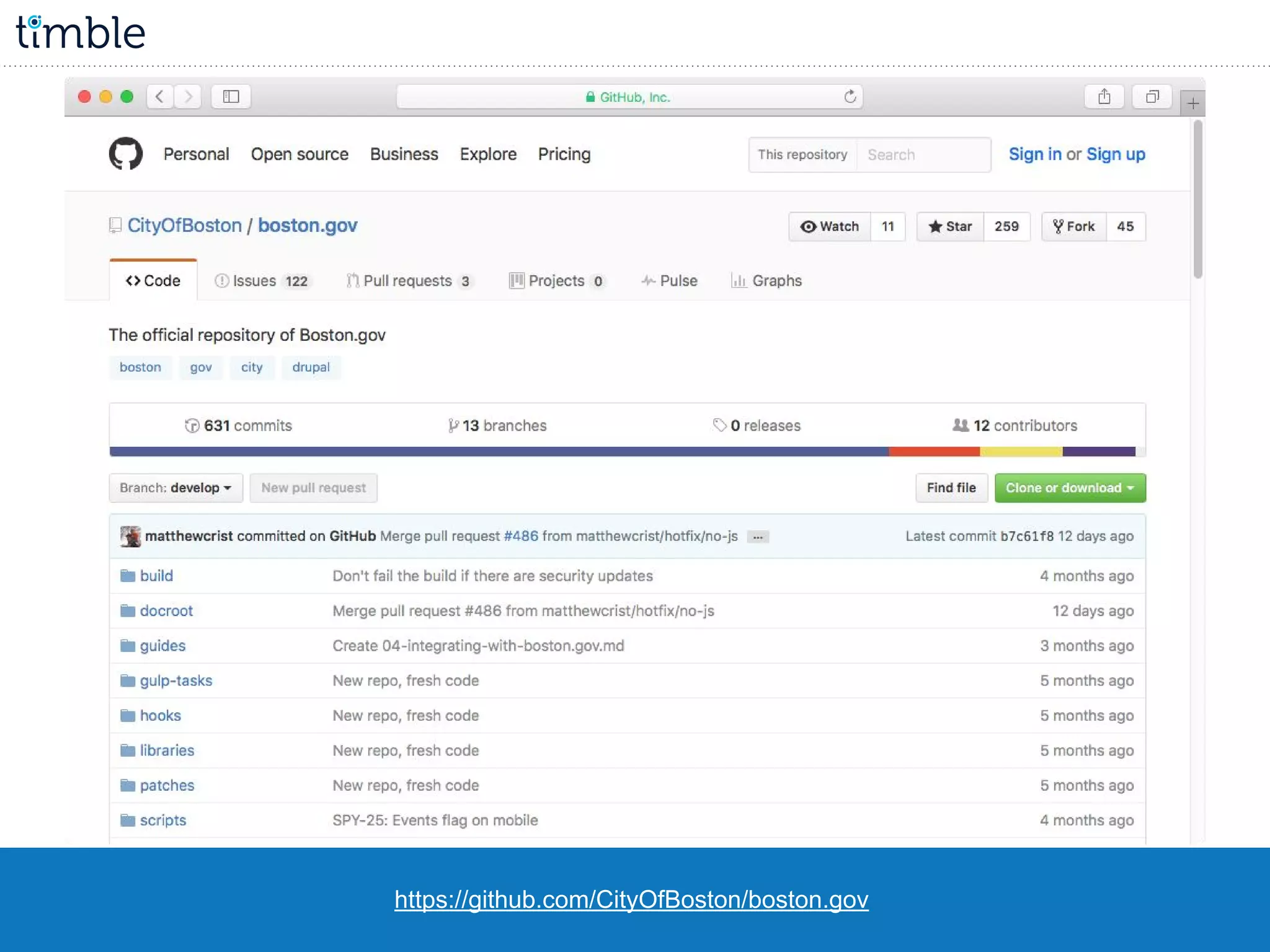Click matthewcrist's avatar thumbnail

pos(130,536)
